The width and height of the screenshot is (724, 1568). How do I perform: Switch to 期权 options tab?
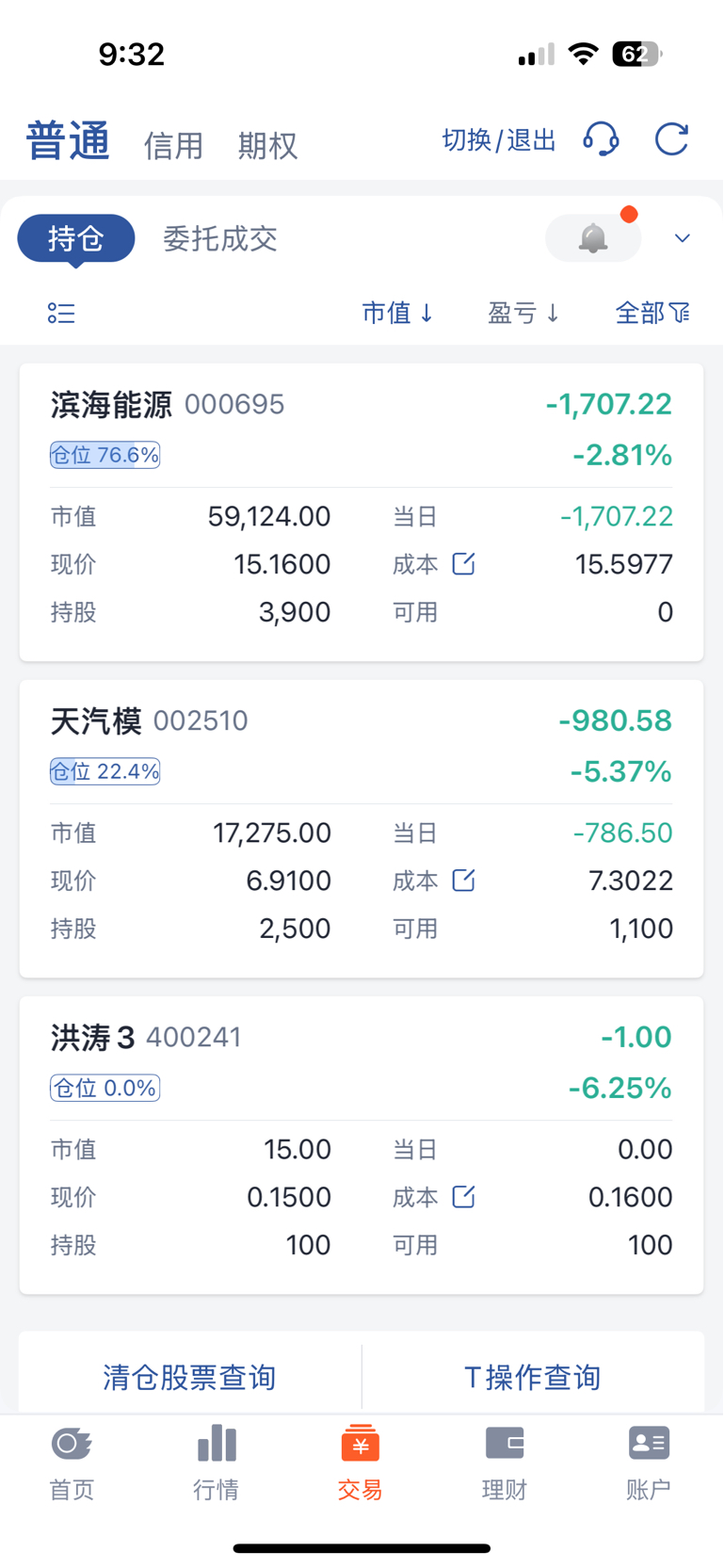267,146
